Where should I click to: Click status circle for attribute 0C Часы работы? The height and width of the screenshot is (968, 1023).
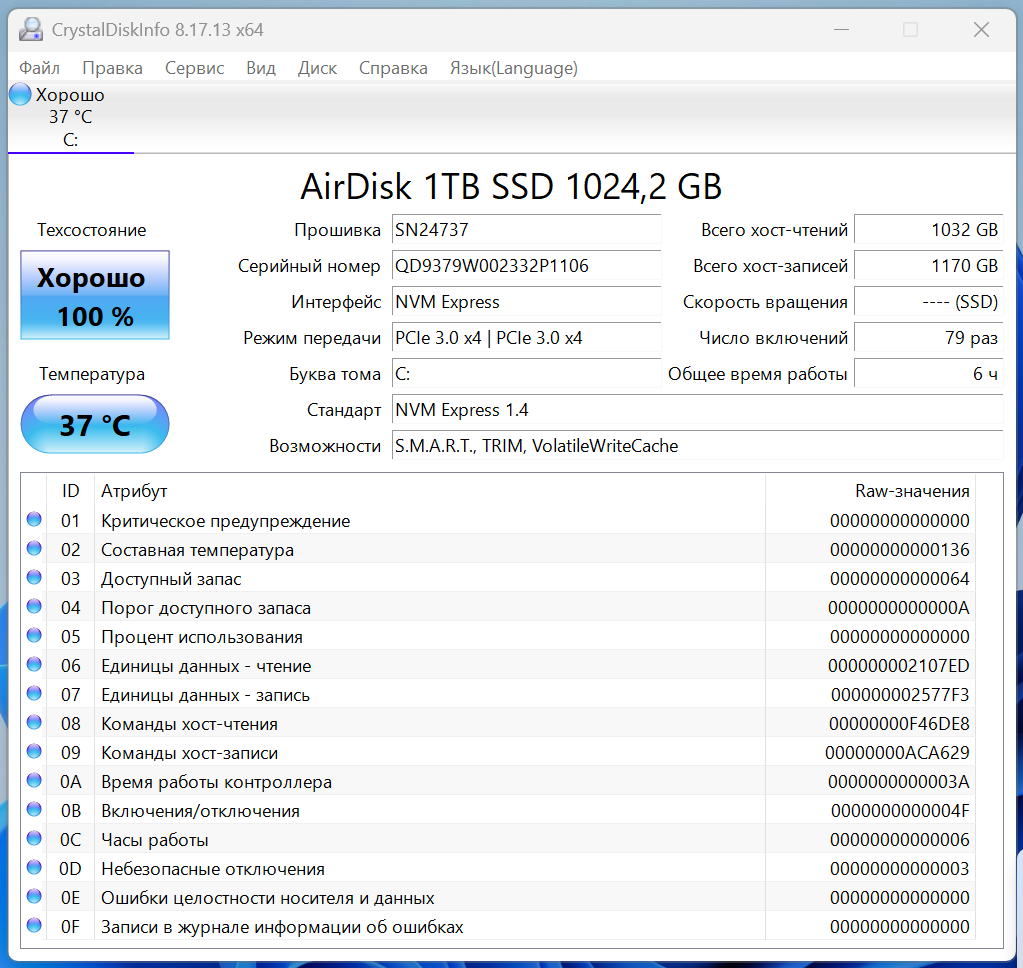coord(34,839)
